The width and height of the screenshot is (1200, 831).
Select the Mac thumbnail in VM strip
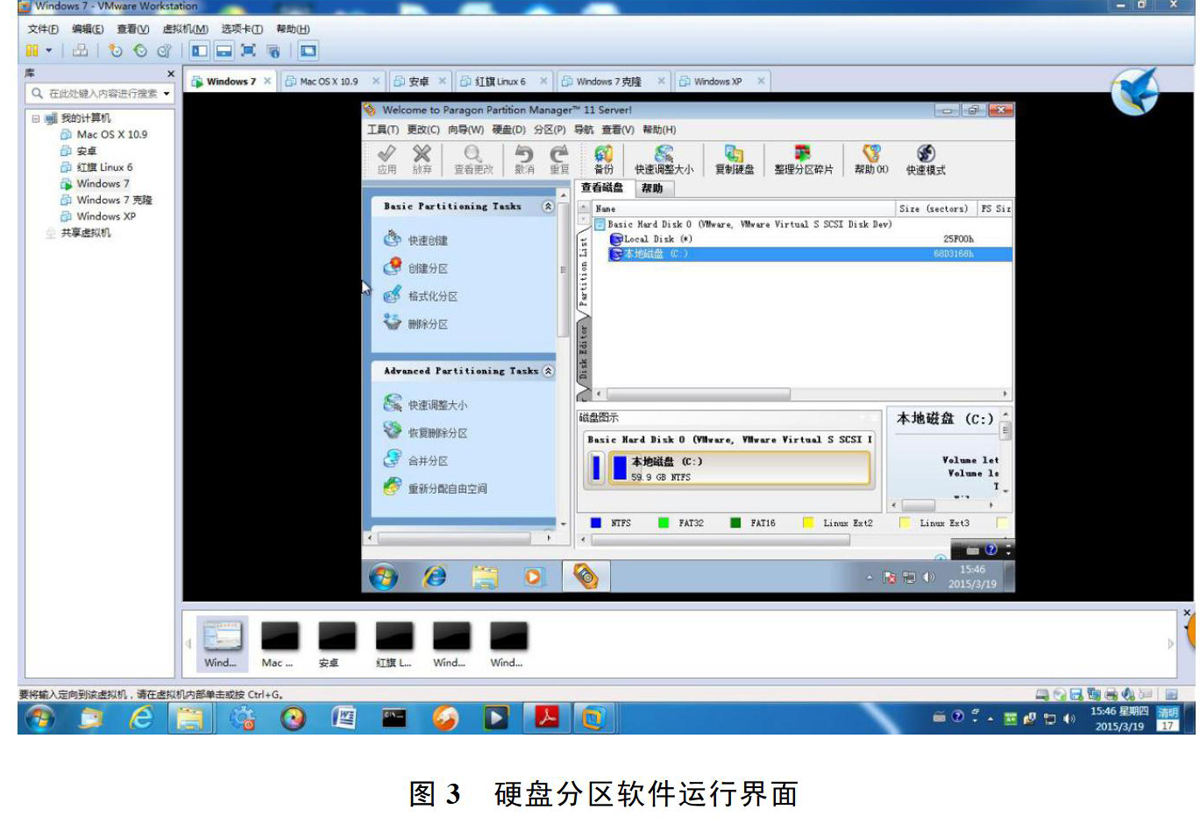(278, 645)
